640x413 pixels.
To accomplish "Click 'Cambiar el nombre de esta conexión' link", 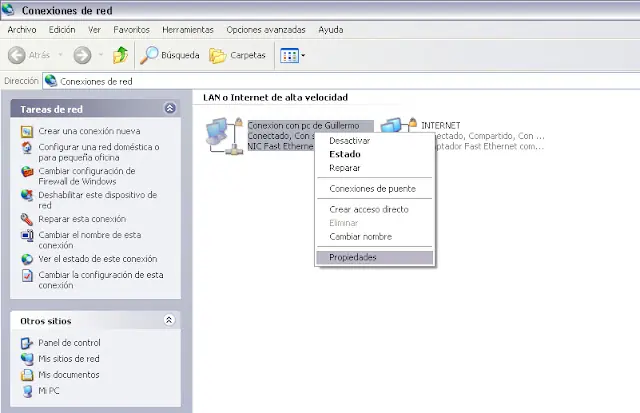I will (90, 240).
